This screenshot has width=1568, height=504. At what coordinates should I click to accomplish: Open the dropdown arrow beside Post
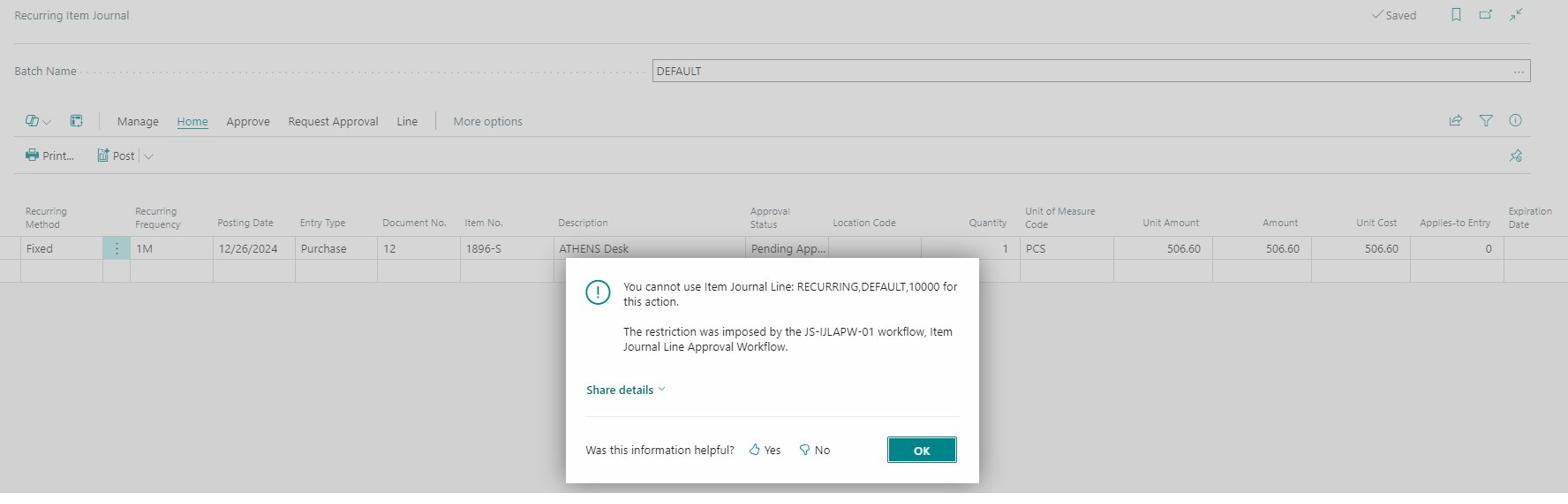pyautogui.click(x=149, y=156)
